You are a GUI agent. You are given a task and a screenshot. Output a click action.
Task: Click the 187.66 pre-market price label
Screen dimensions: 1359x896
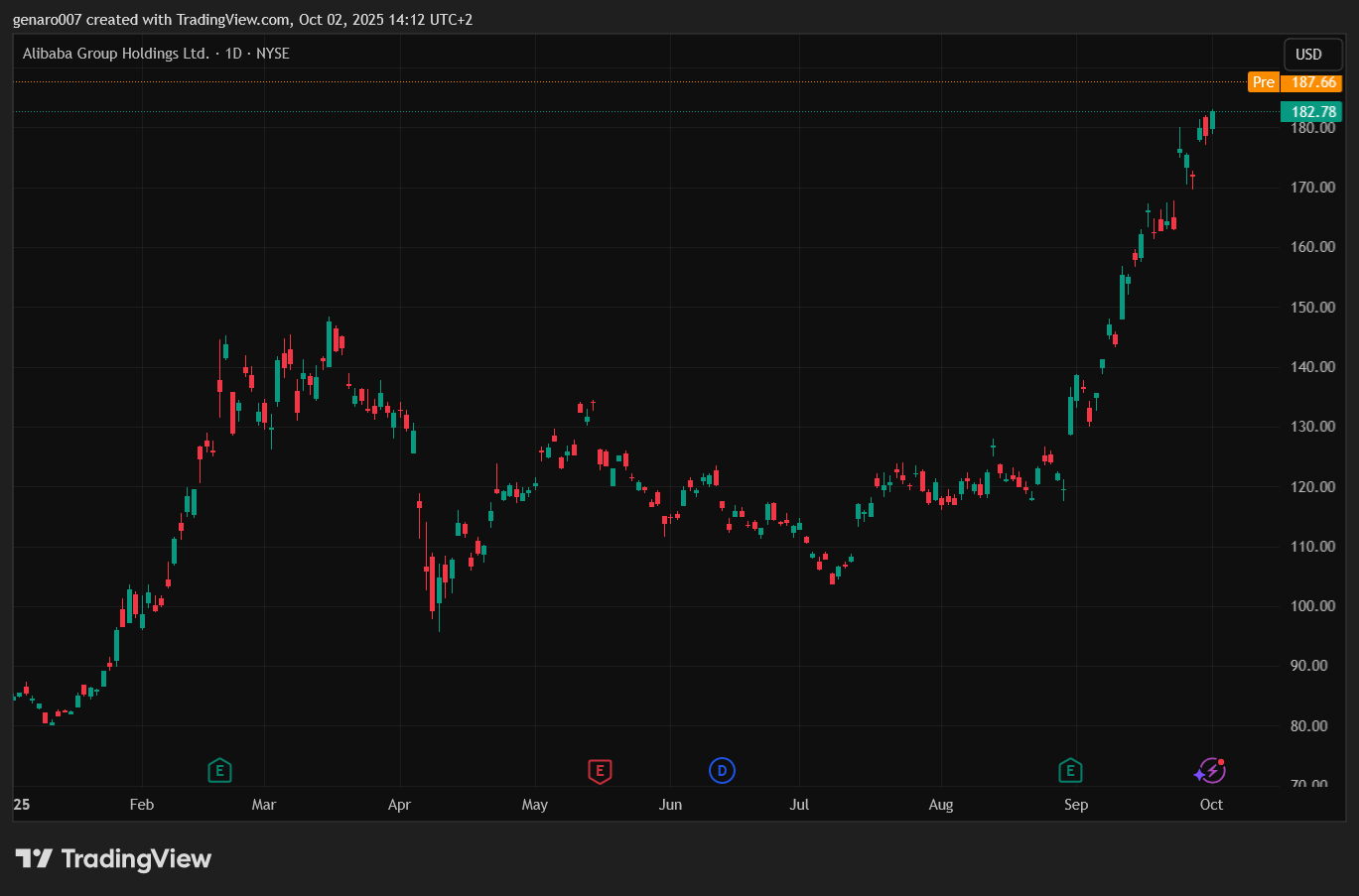pos(1312,82)
